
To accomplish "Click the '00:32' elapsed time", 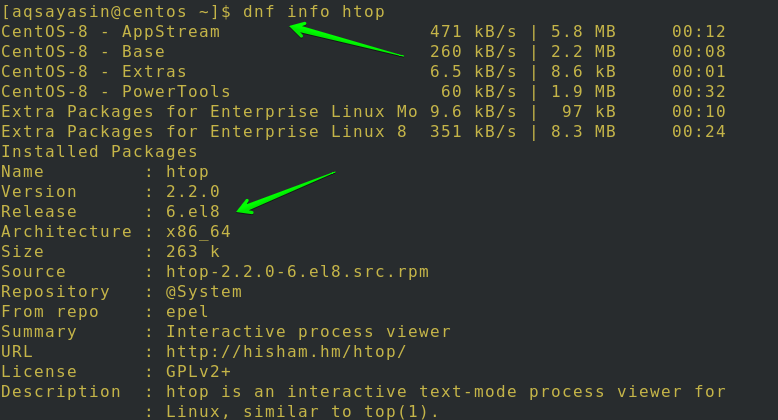I will (x=699, y=91).
